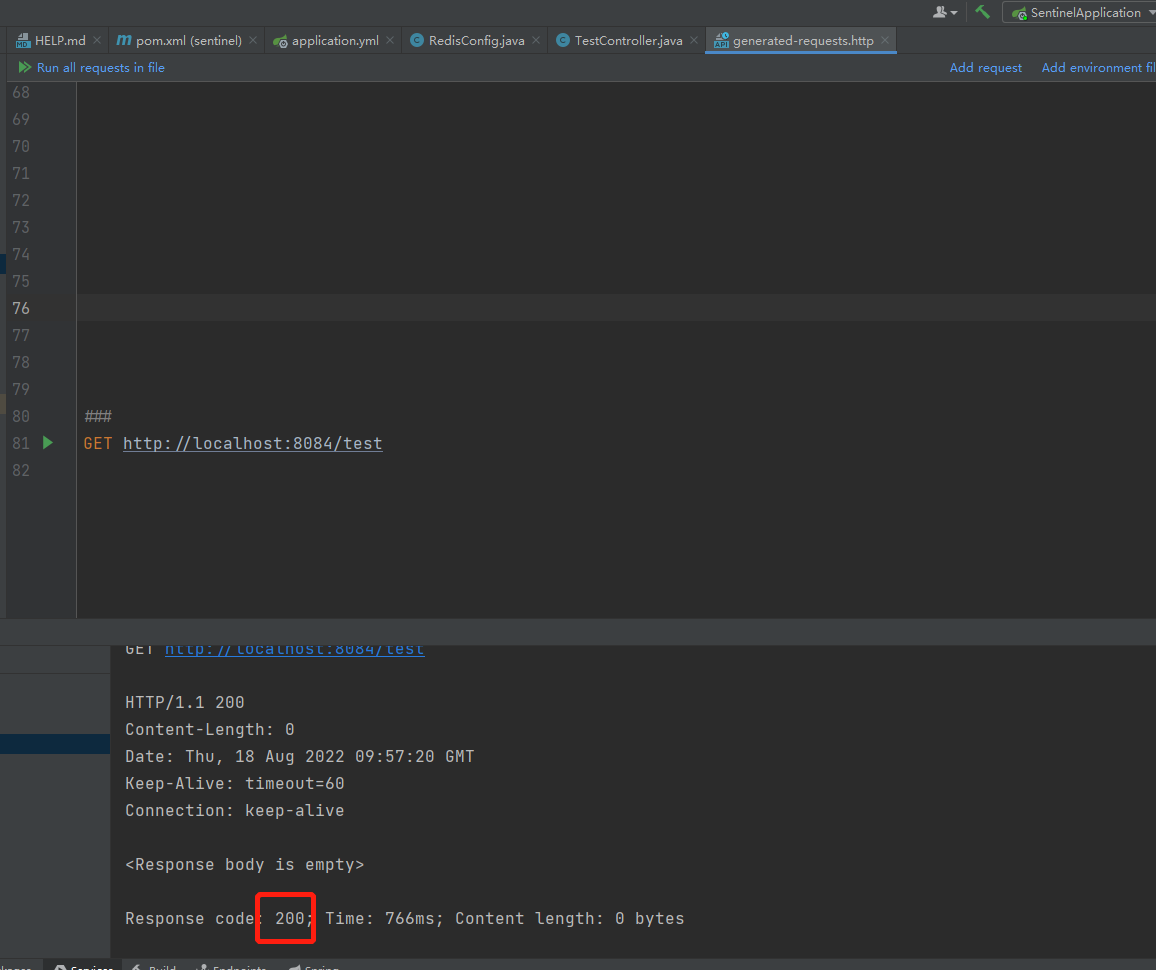Close the pom.xml (sentinel) tab

253,41
